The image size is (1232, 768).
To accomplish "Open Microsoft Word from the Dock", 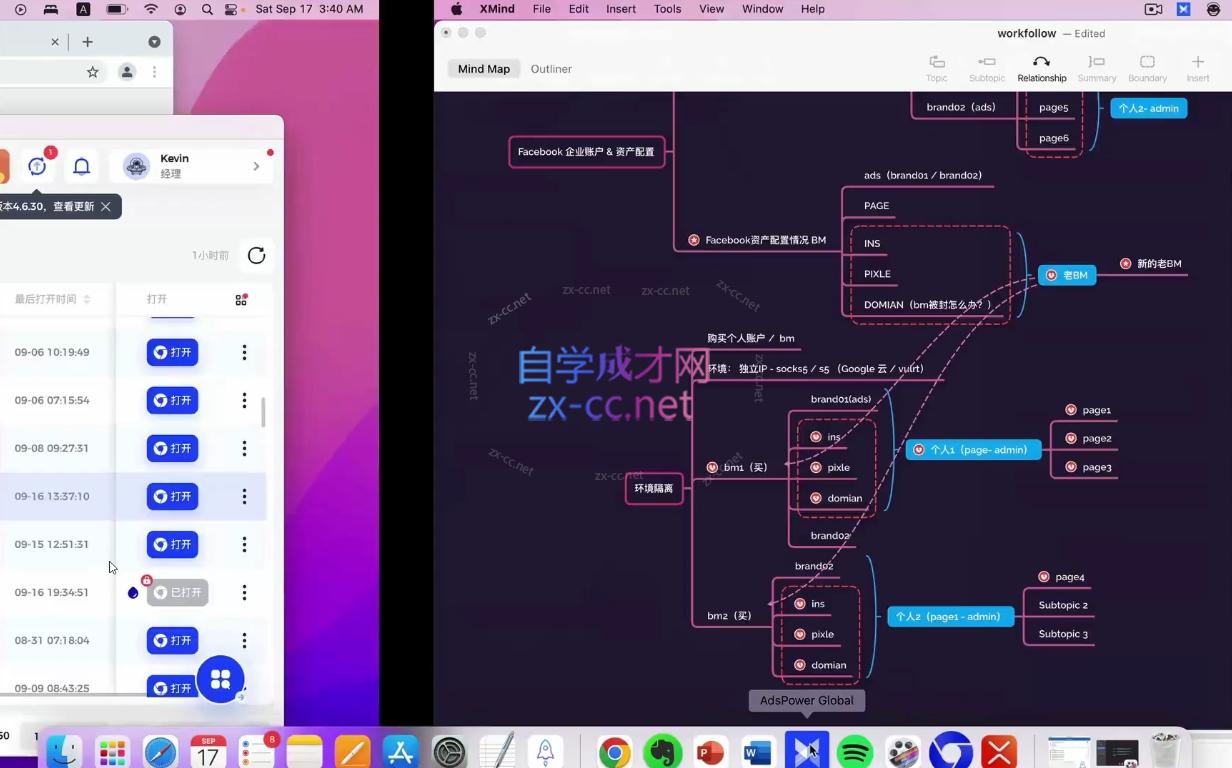I will click(x=758, y=752).
